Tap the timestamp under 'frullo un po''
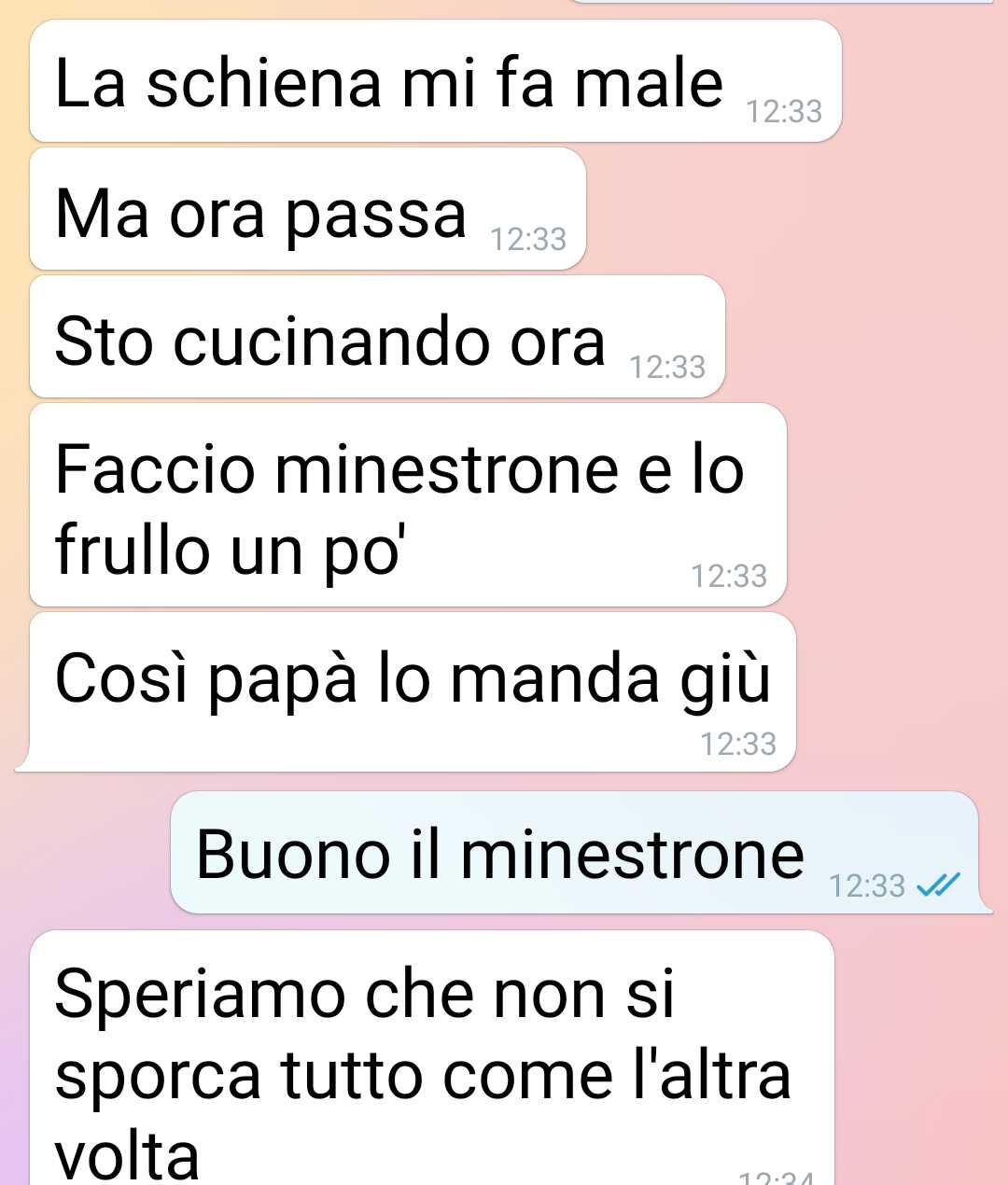The height and width of the screenshot is (1185, 1008). tap(729, 577)
